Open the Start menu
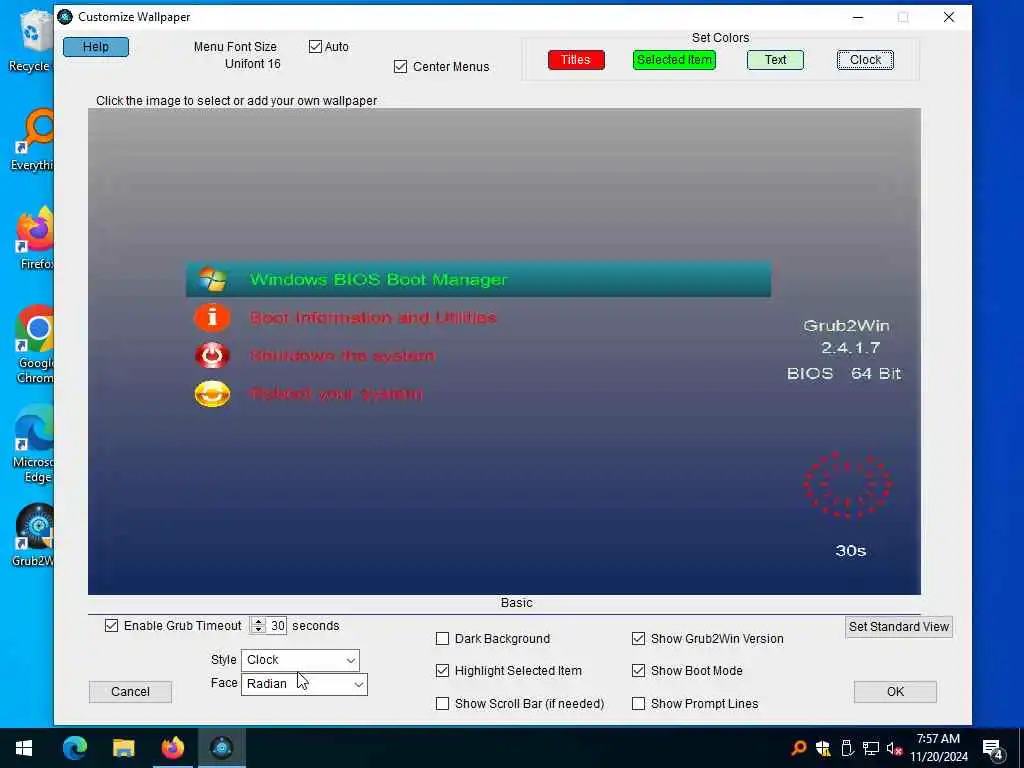This screenshot has width=1024, height=768. [x=24, y=748]
